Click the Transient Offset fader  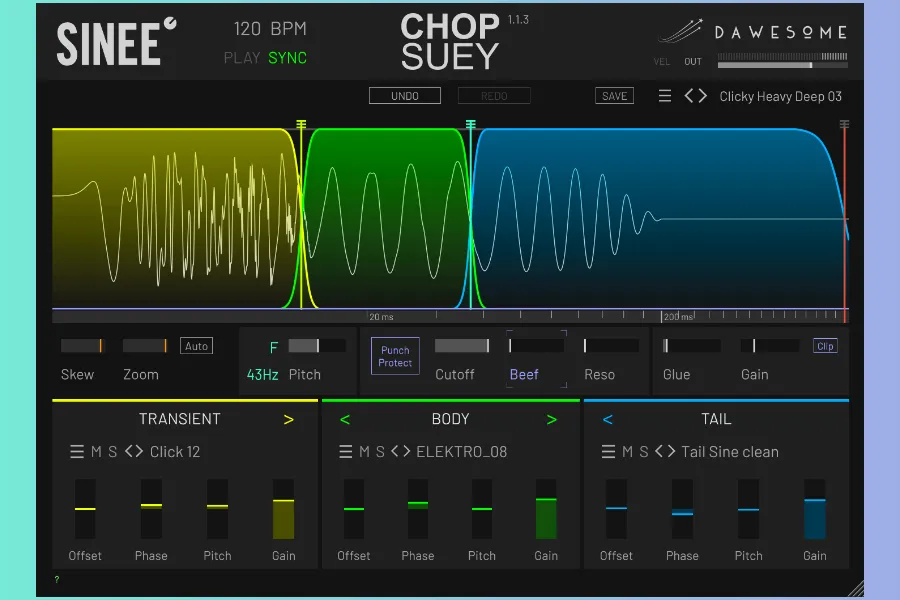(x=85, y=509)
